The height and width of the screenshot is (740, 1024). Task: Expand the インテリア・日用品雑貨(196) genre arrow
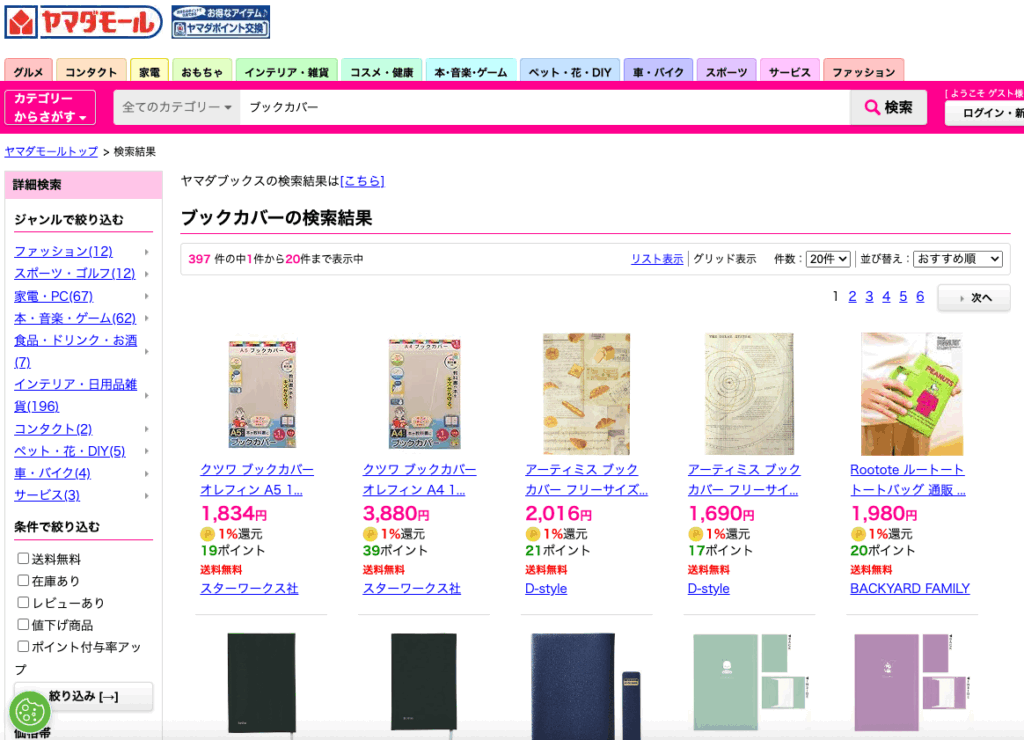147,395
